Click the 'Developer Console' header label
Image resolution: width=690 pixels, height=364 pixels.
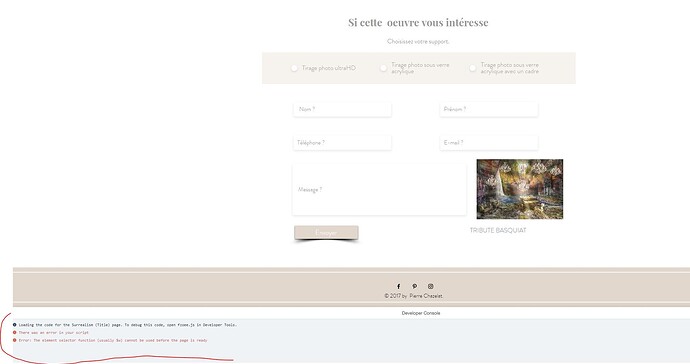[421, 313]
